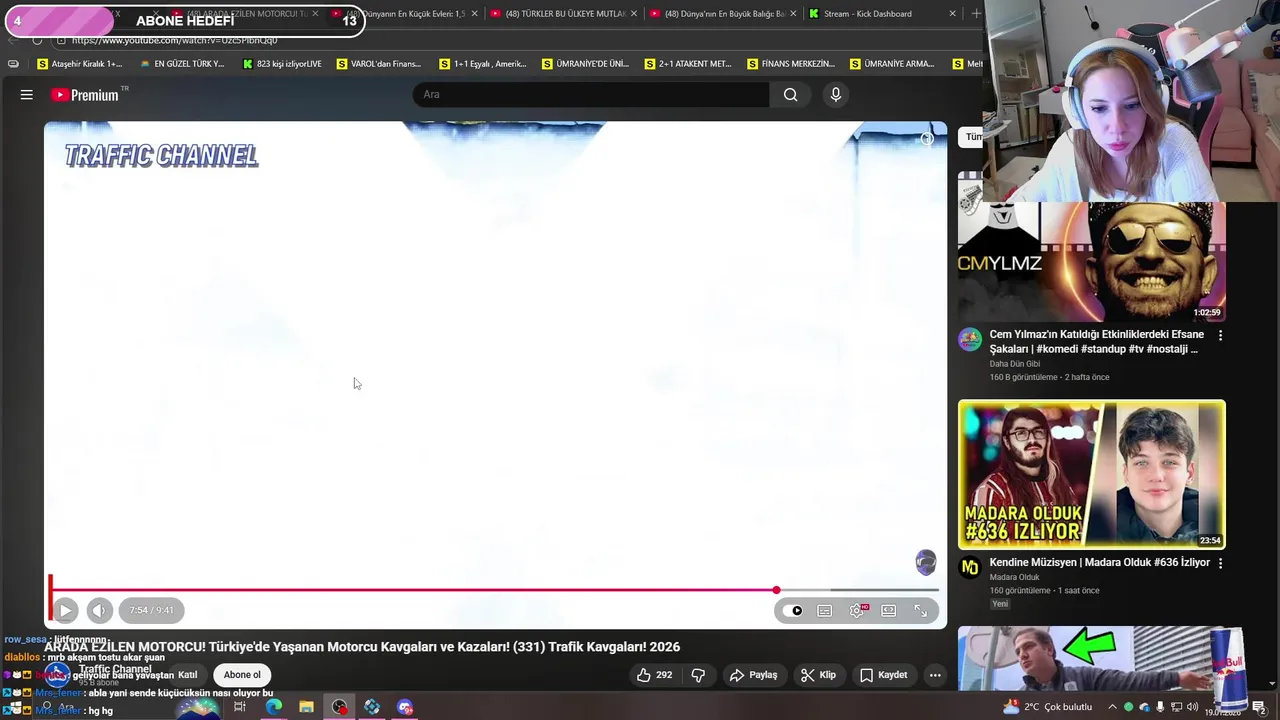Click the channel watermark on the video

tap(926, 562)
